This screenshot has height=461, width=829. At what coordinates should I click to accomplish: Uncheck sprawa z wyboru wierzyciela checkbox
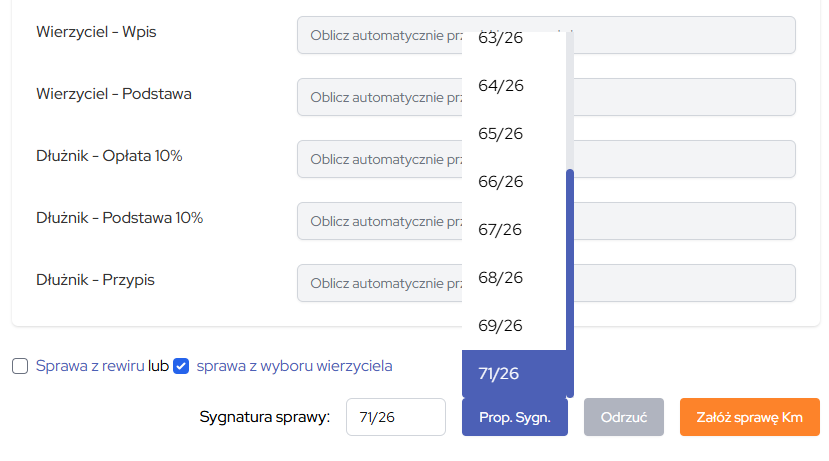click(x=181, y=366)
